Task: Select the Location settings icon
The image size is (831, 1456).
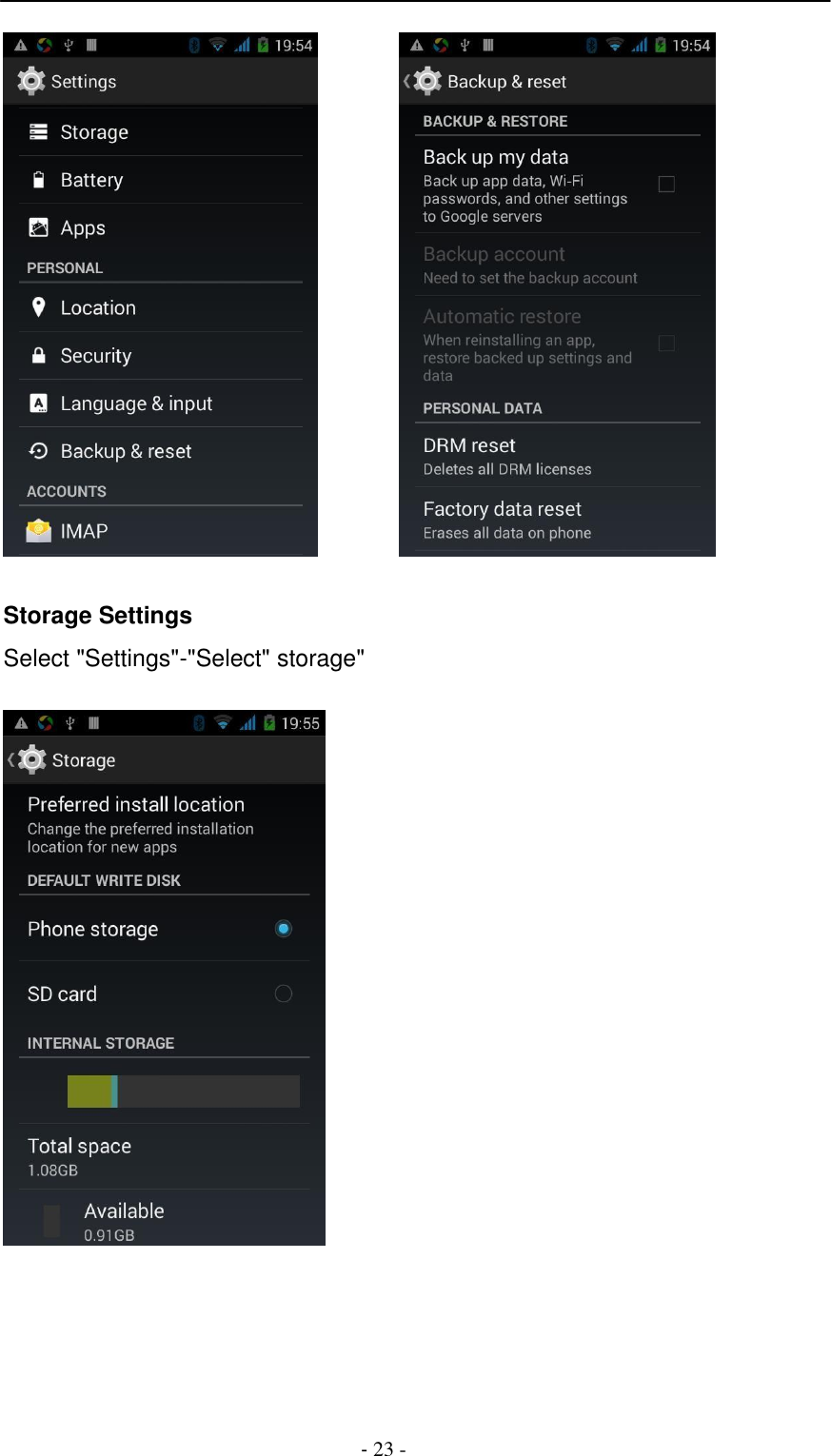Action: coord(39,307)
